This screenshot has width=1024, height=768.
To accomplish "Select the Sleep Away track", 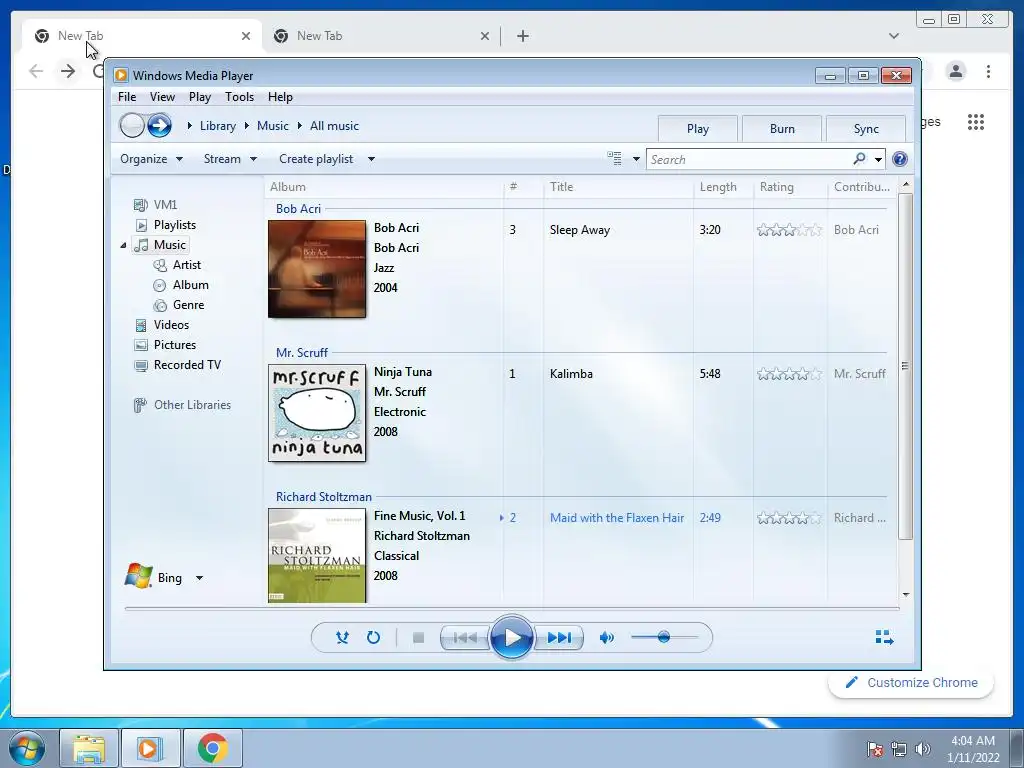I will [579, 230].
